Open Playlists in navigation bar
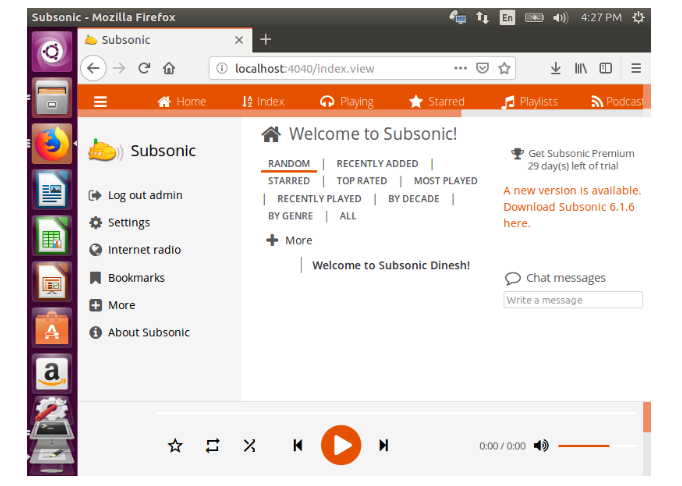Image resolution: width=682 pixels, height=486 pixels. [529, 102]
